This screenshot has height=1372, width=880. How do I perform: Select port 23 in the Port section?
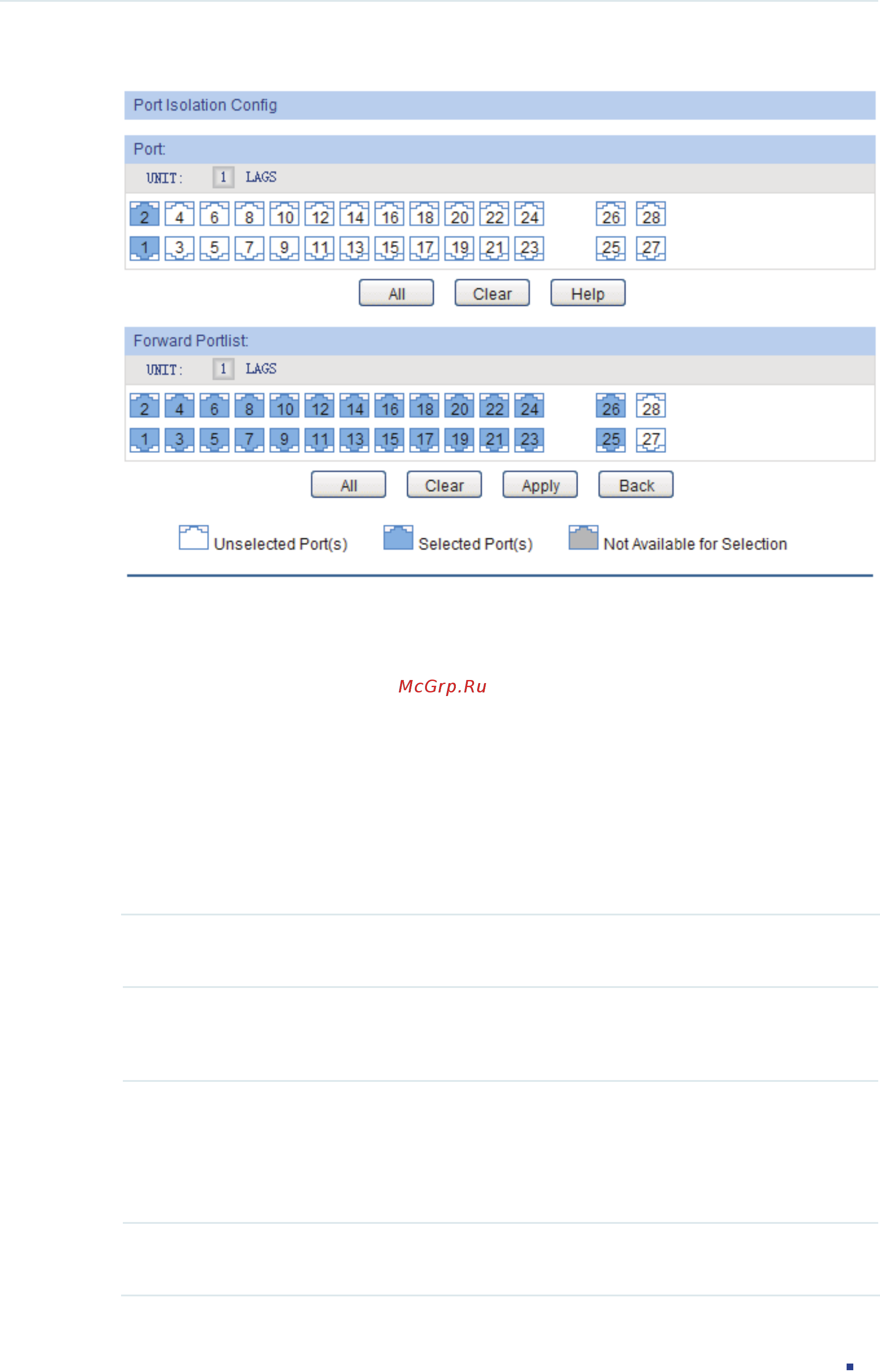point(529,248)
